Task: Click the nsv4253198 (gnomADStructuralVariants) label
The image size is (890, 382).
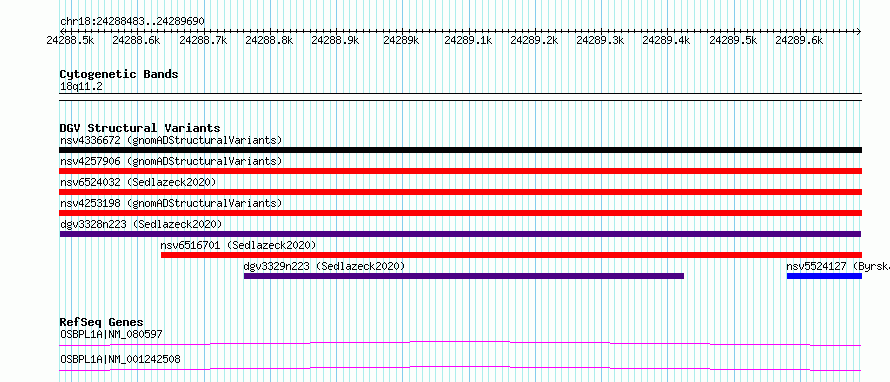Action: 171,203
